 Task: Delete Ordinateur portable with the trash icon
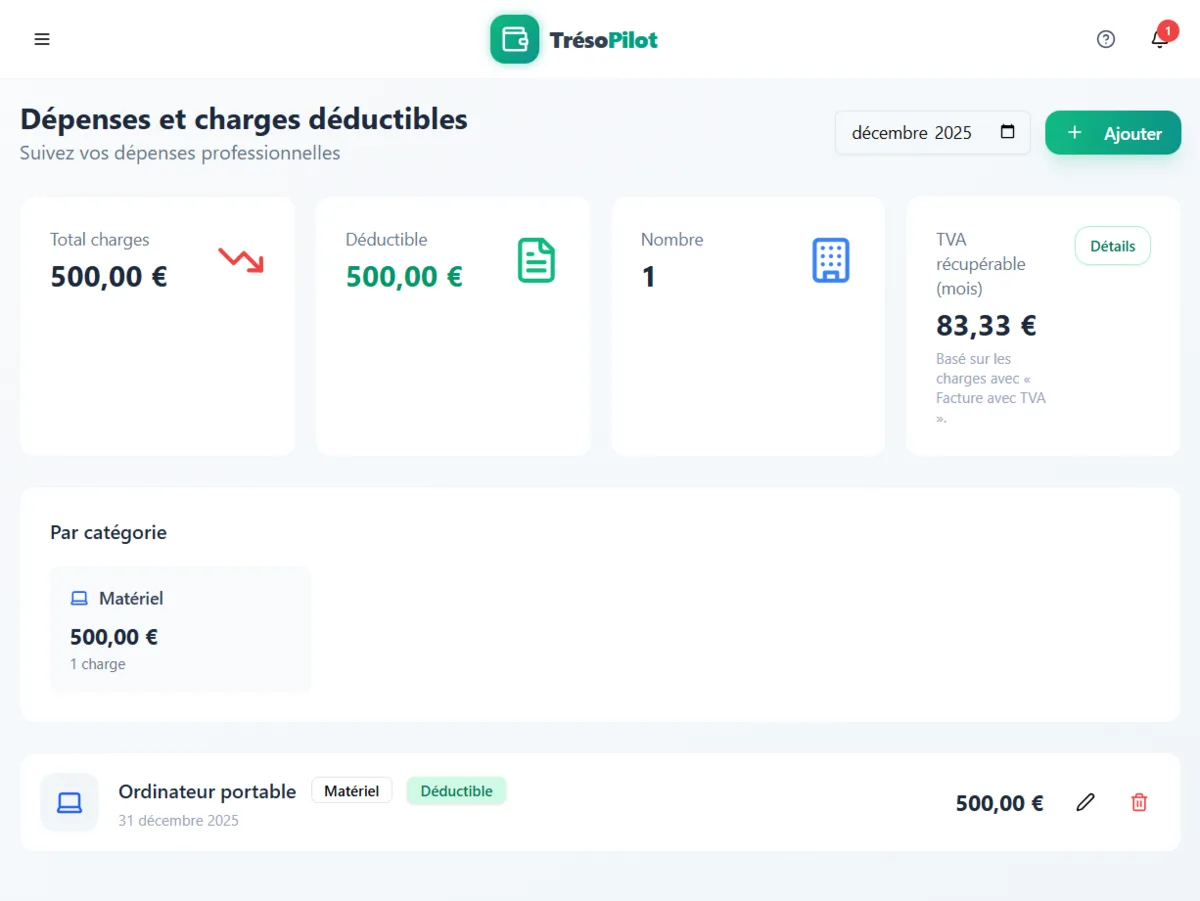click(x=1138, y=802)
